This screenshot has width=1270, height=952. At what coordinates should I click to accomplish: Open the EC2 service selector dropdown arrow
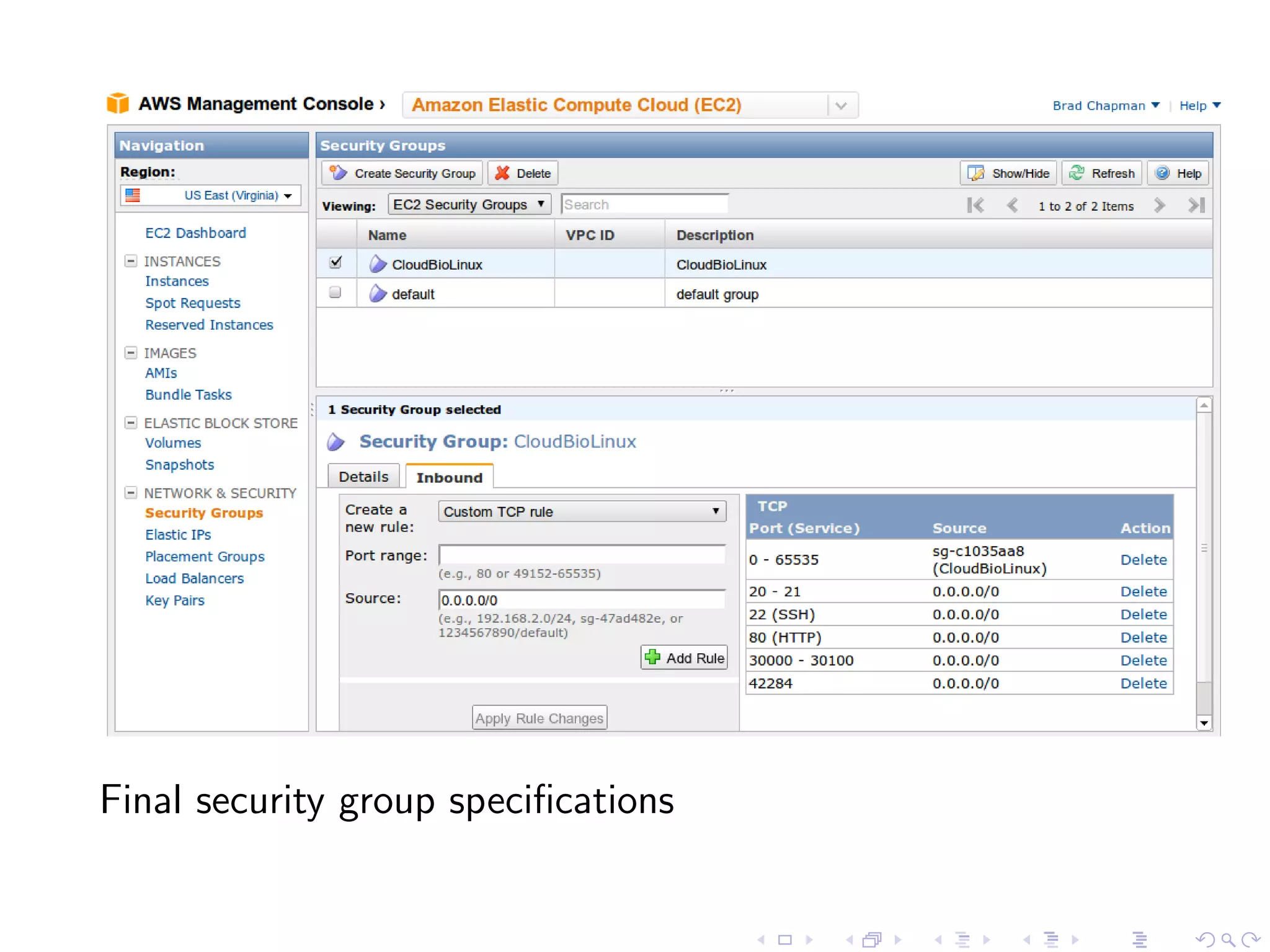point(841,105)
